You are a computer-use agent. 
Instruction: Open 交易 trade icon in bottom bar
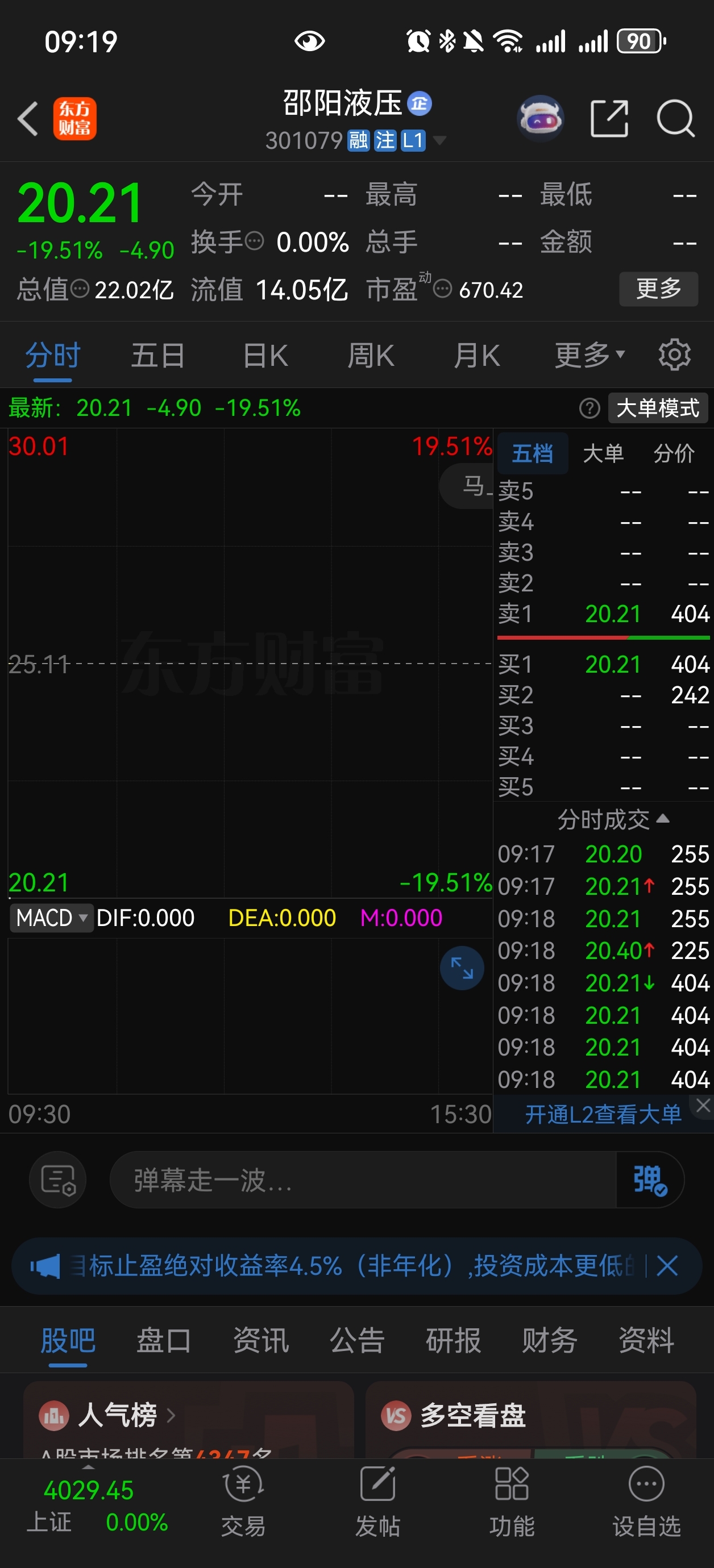[x=243, y=1483]
